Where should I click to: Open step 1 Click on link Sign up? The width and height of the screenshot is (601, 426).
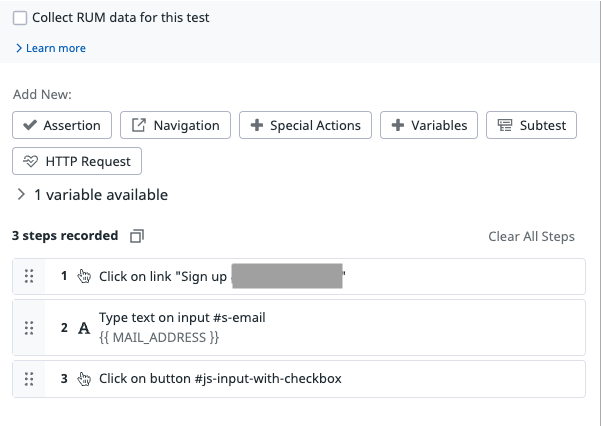(299, 276)
